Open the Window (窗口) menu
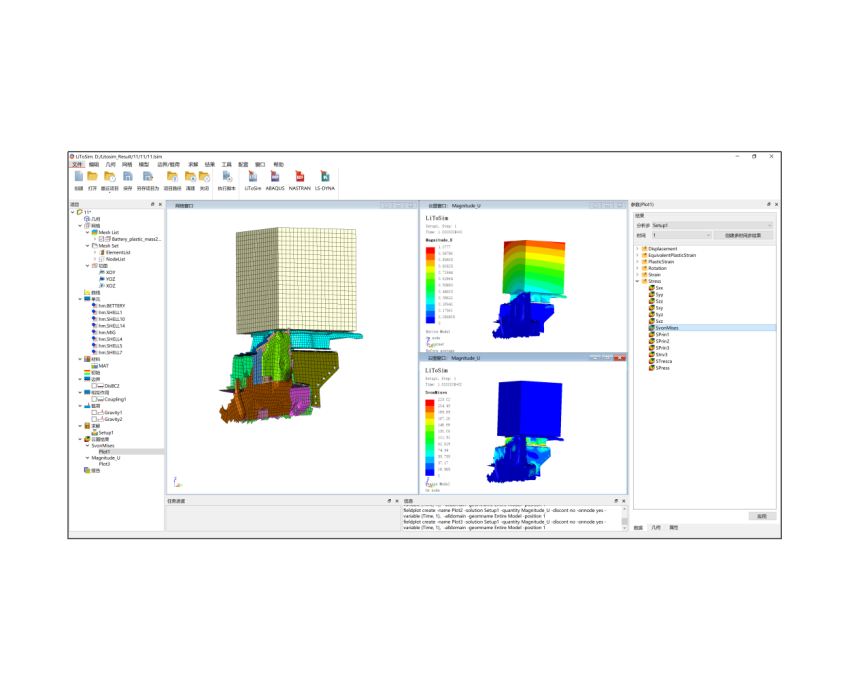 point(260,164)
